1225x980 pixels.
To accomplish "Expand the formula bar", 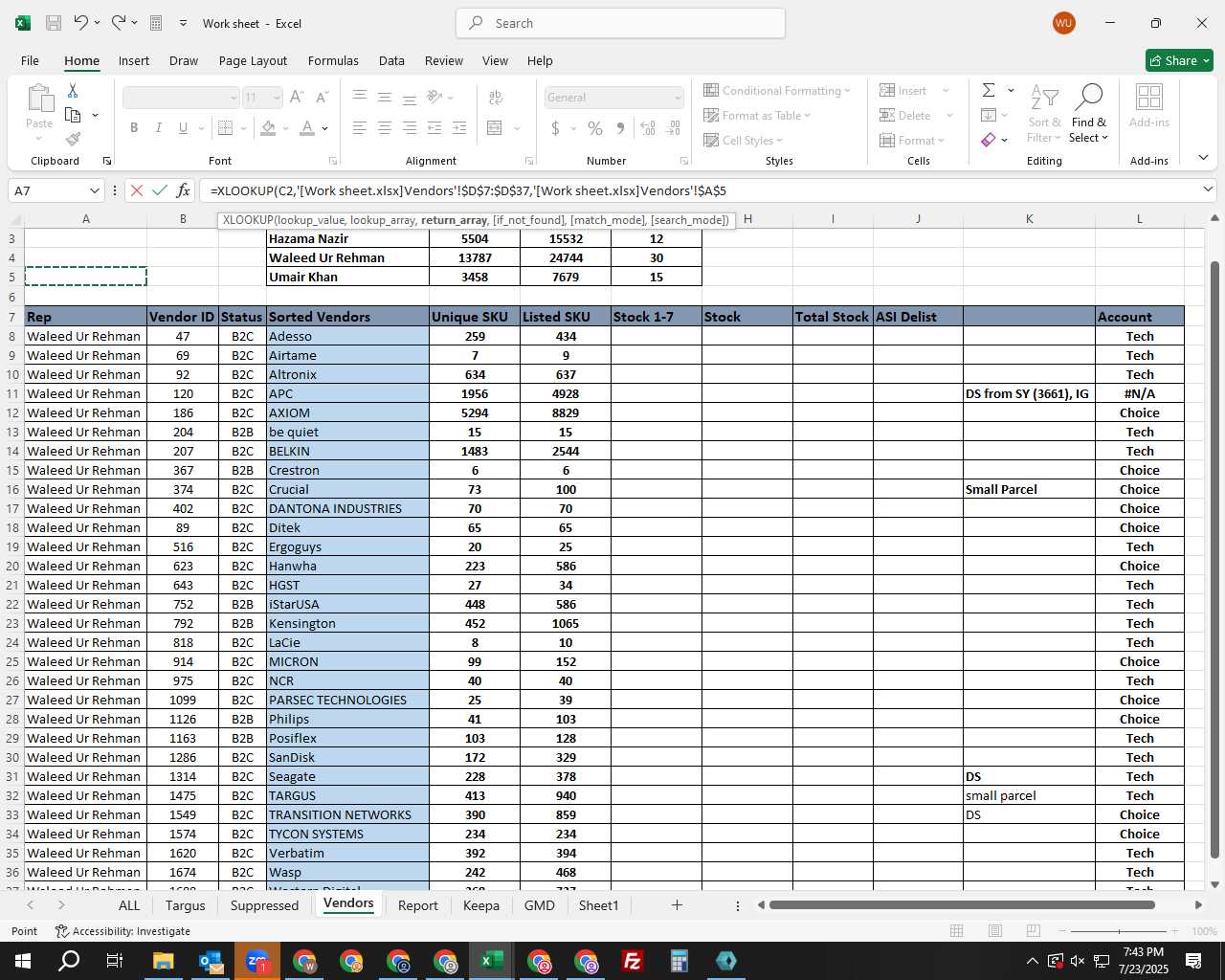I will [1208, 190].
